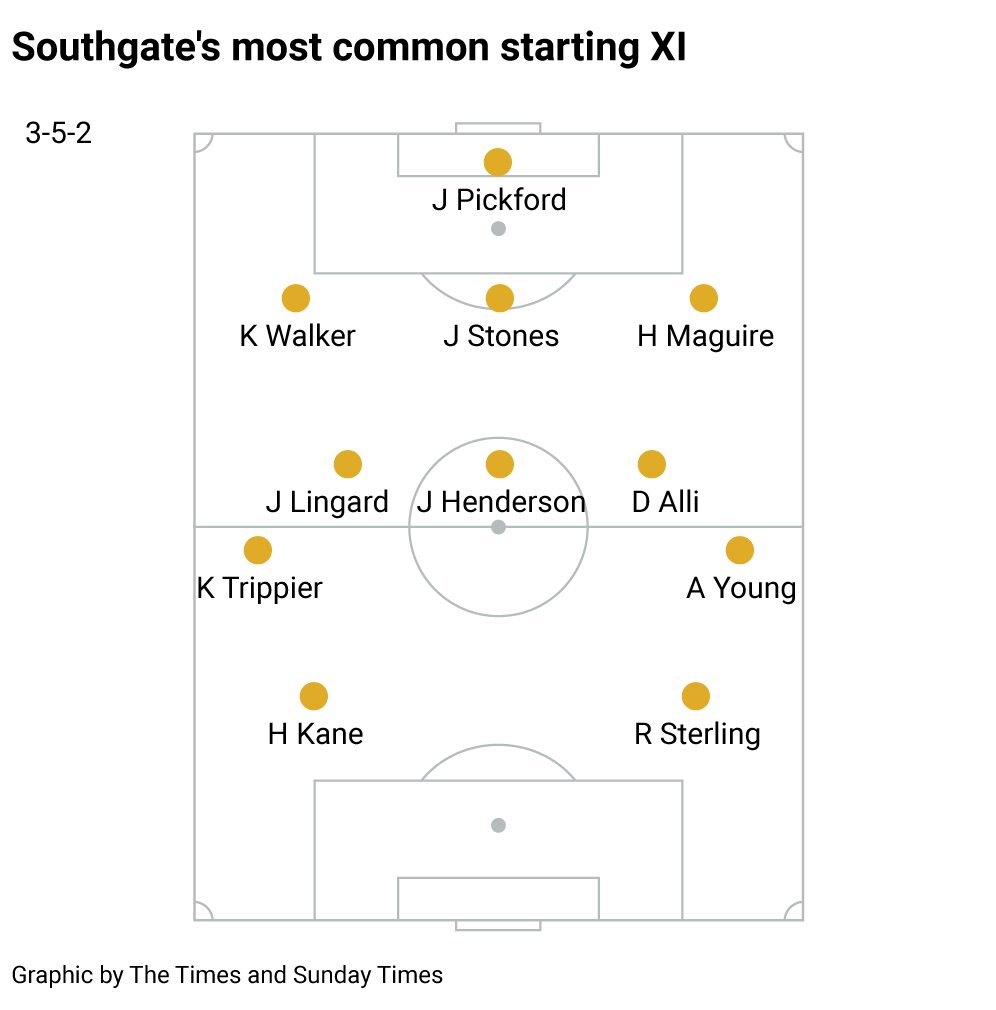This screenshot has width=996, height=1010.
Task: Click the grey penalty spot near bottom goal
Action: [498, 825]
